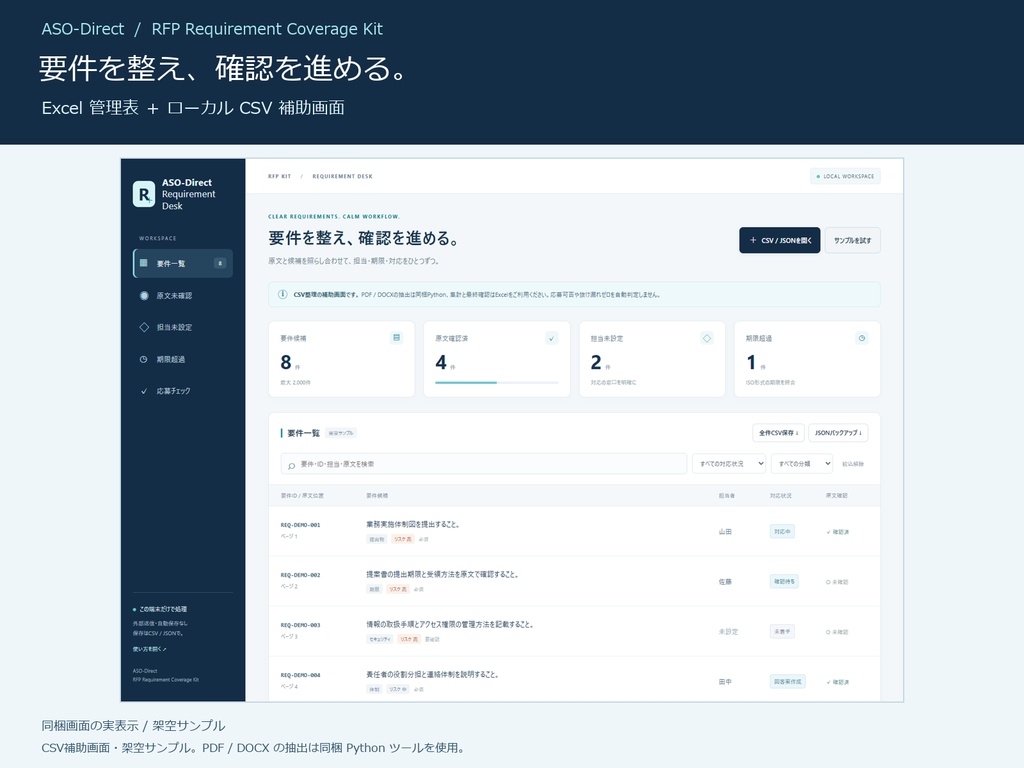Click the REQ-DEMO-001 ID

pos(300,525)
